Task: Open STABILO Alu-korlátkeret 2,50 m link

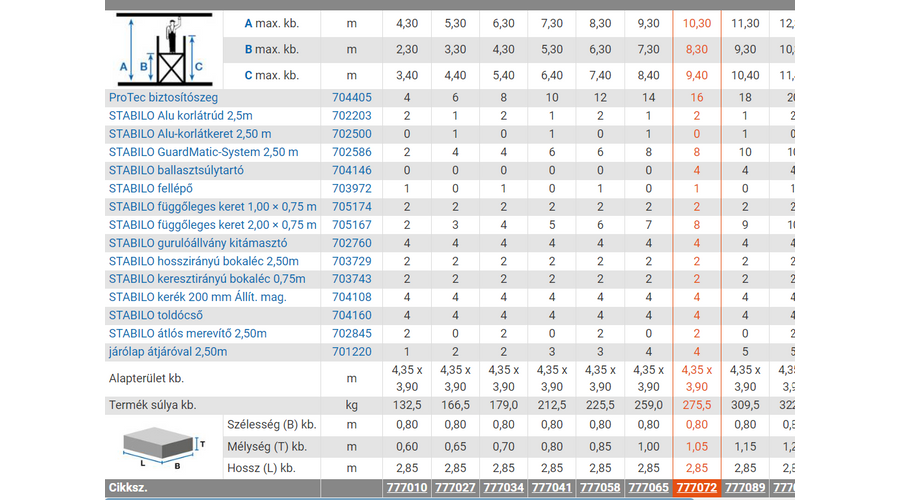Action: (190, 134)
